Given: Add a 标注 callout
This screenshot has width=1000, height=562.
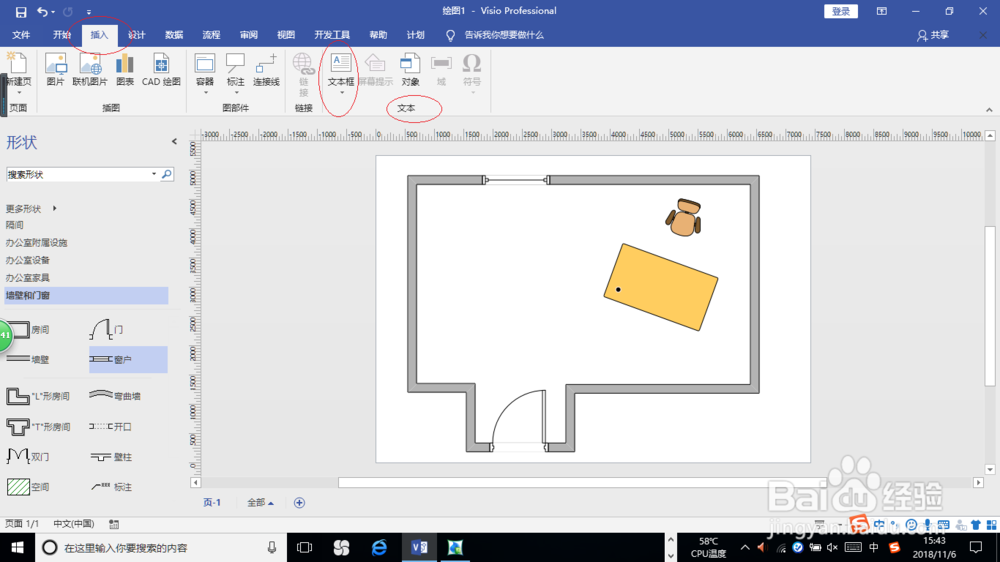Looking at the screenshot, I should click(x=235, y=71).
